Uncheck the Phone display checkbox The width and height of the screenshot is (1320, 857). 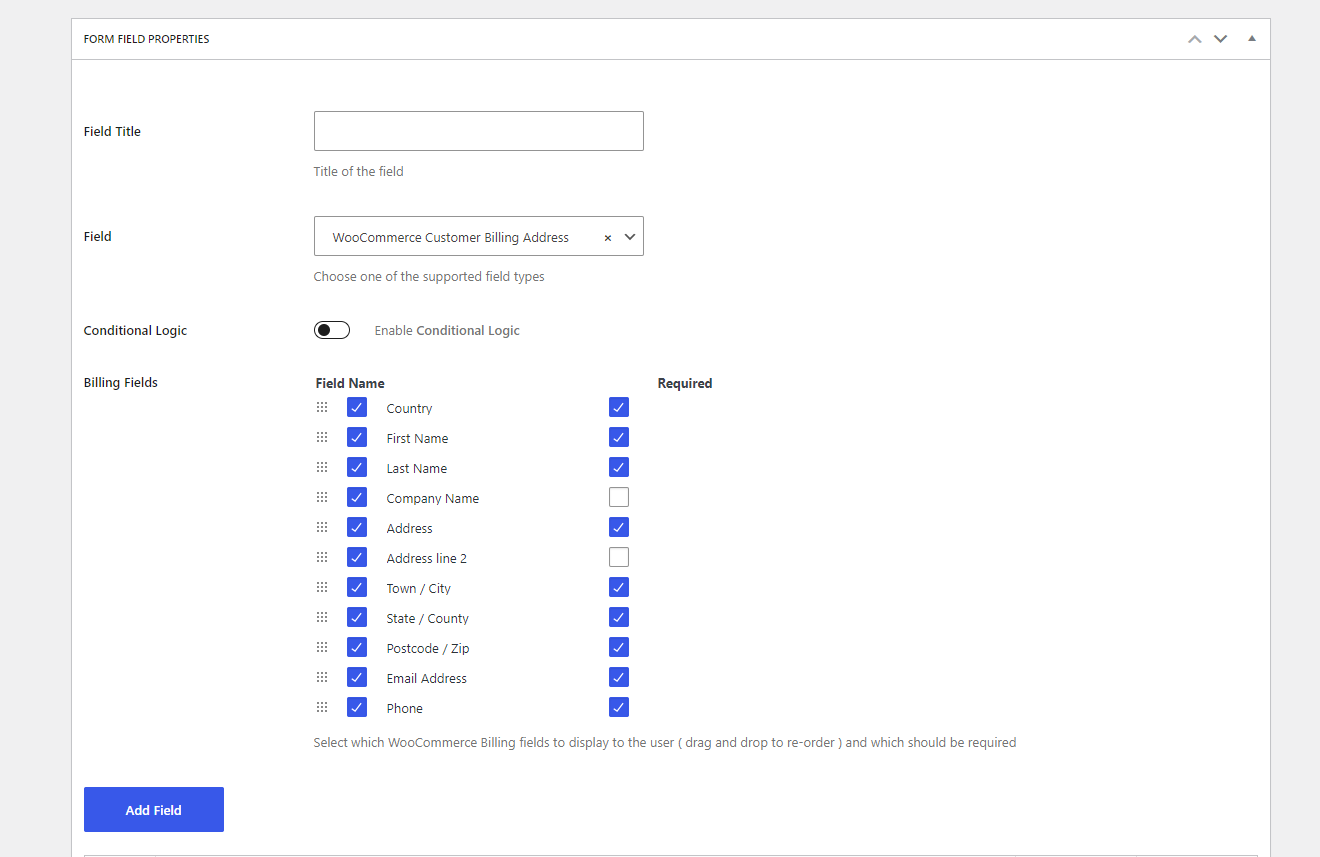[x=357, y=707]
